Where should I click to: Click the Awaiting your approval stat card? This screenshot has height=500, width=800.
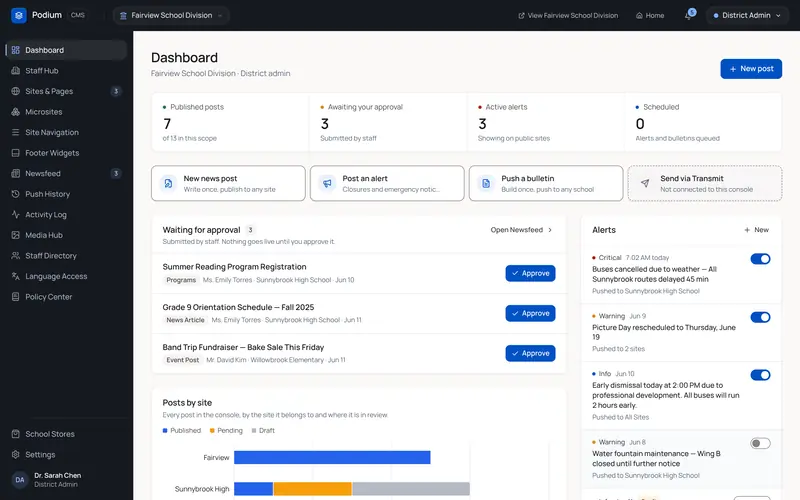click(x=388, y=122)
